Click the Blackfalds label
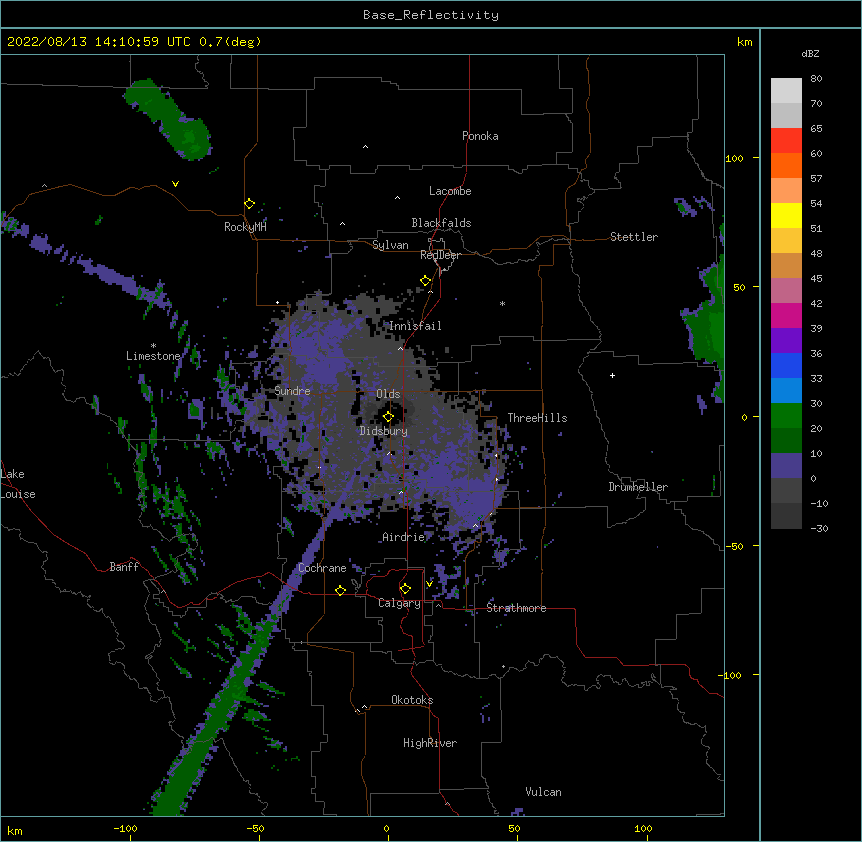The height and width of the screenshot is (842, 862). (441, 223)
